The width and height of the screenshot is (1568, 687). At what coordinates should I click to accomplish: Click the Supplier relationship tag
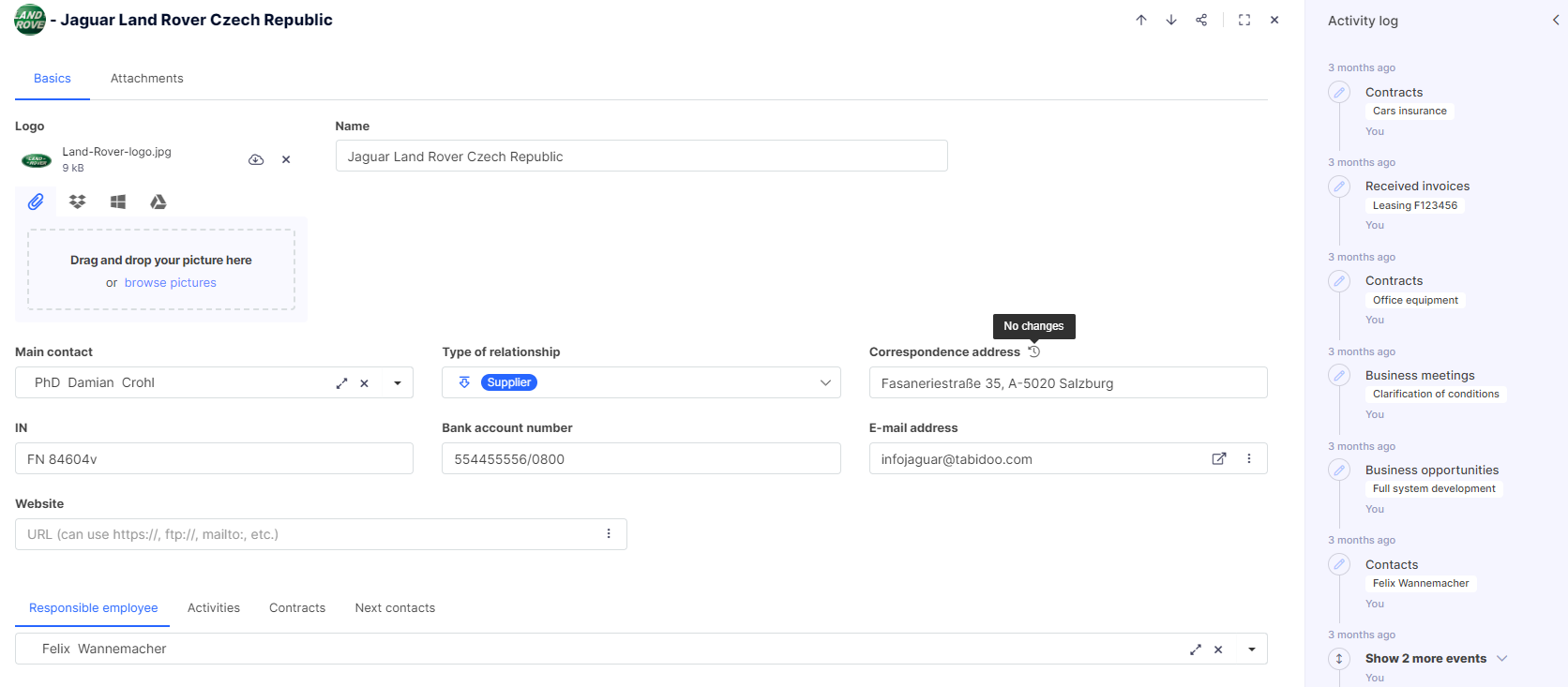[509, 382]
